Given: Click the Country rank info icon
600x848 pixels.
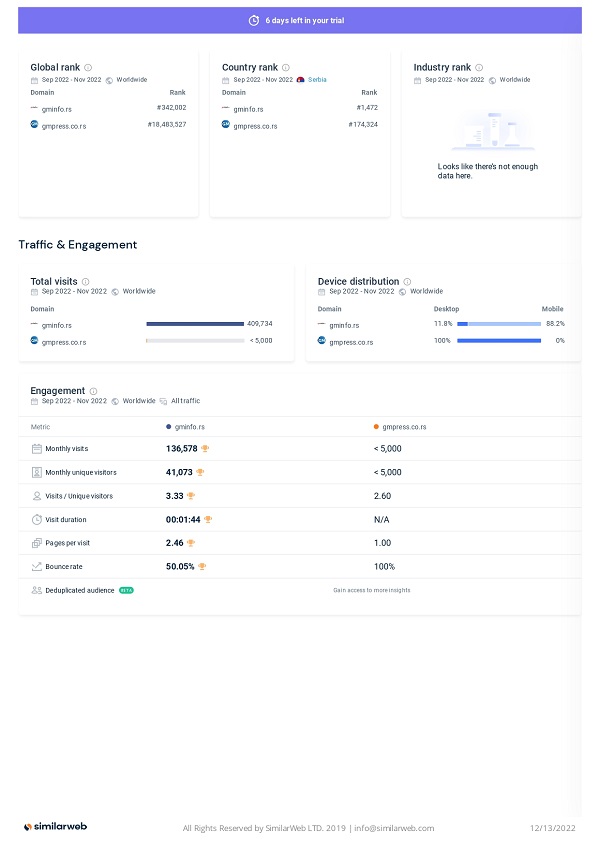Looking at the screenshot, I should click(x=286, y=68).
